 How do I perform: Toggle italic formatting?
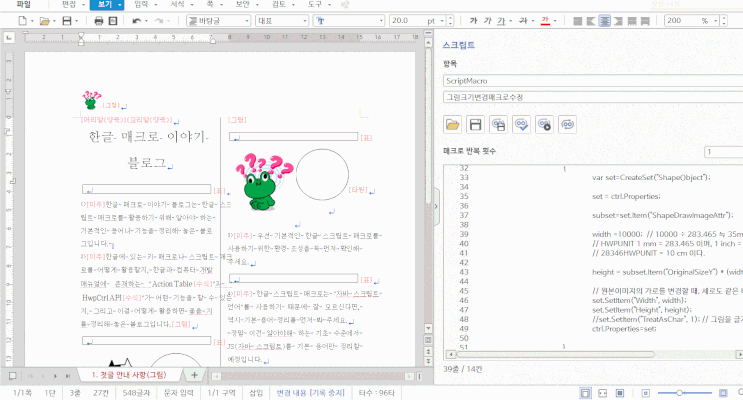coord(488,21)
